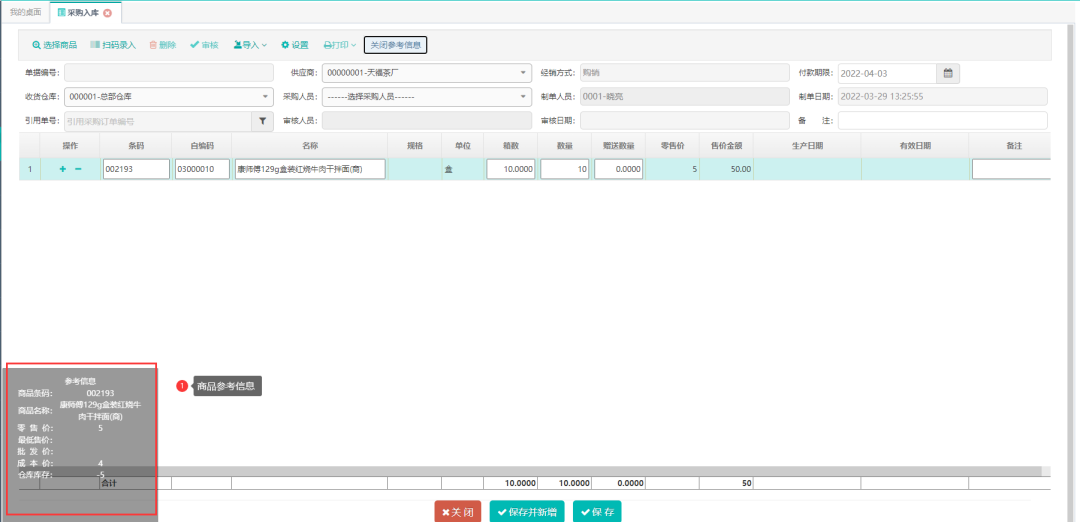Open calendar picker for 付款期限

point(949,73)
